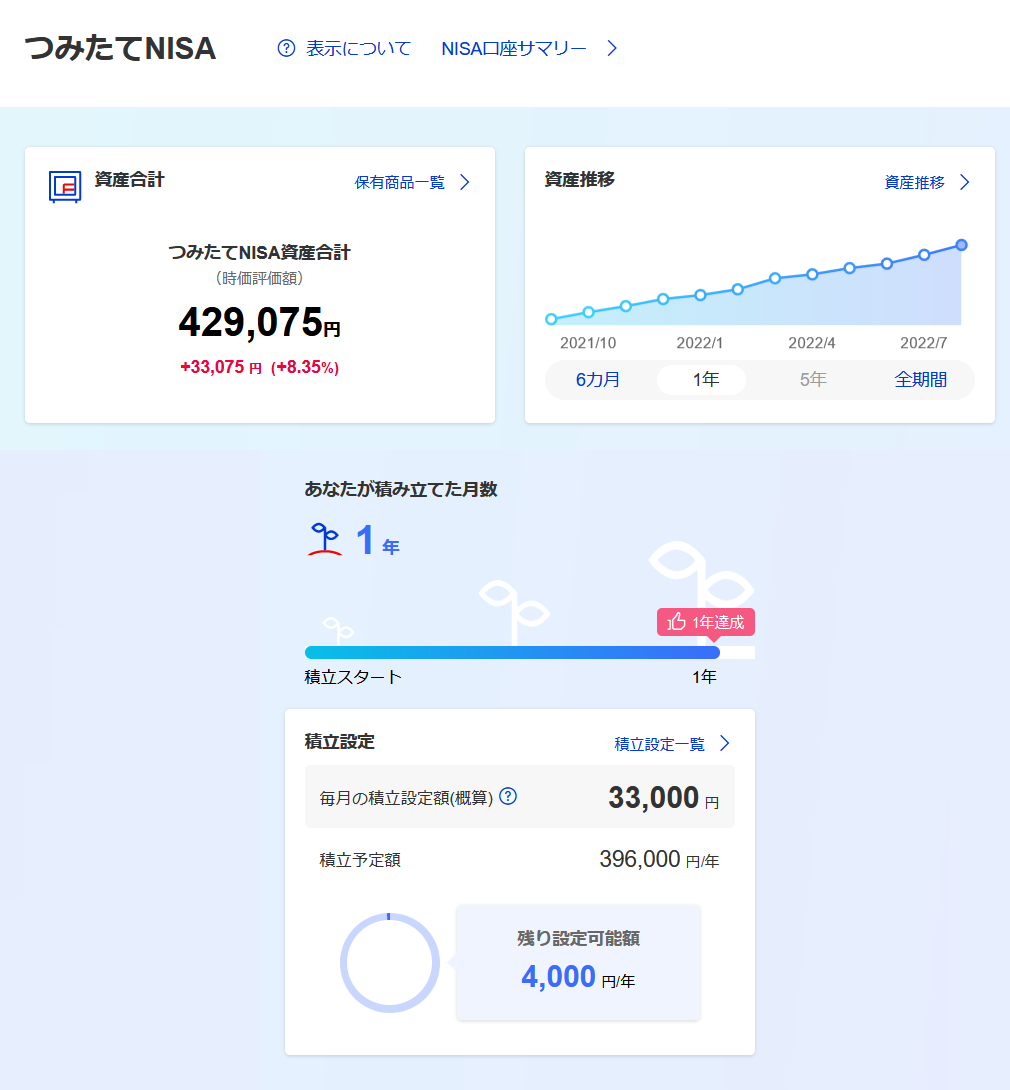Click the 429,075円 total asset value
Image resolution: width=1010 pixels, height=1090 pixels.
259,323
